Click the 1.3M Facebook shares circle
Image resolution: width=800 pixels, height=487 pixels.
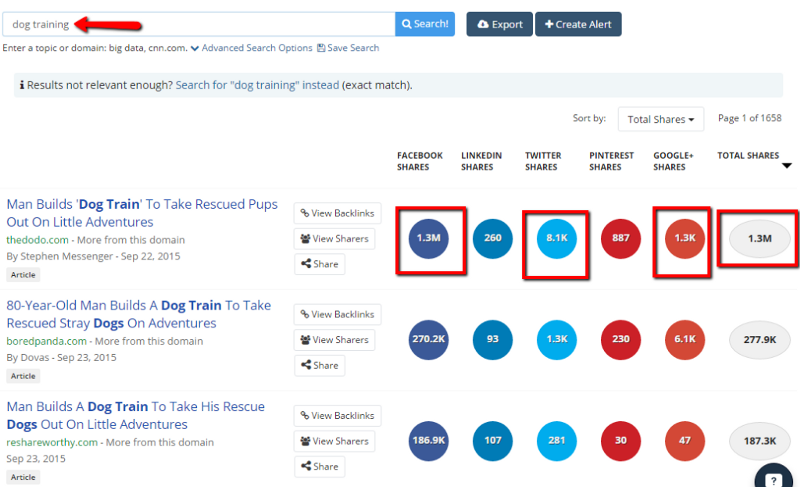click(x=429, y=238)
